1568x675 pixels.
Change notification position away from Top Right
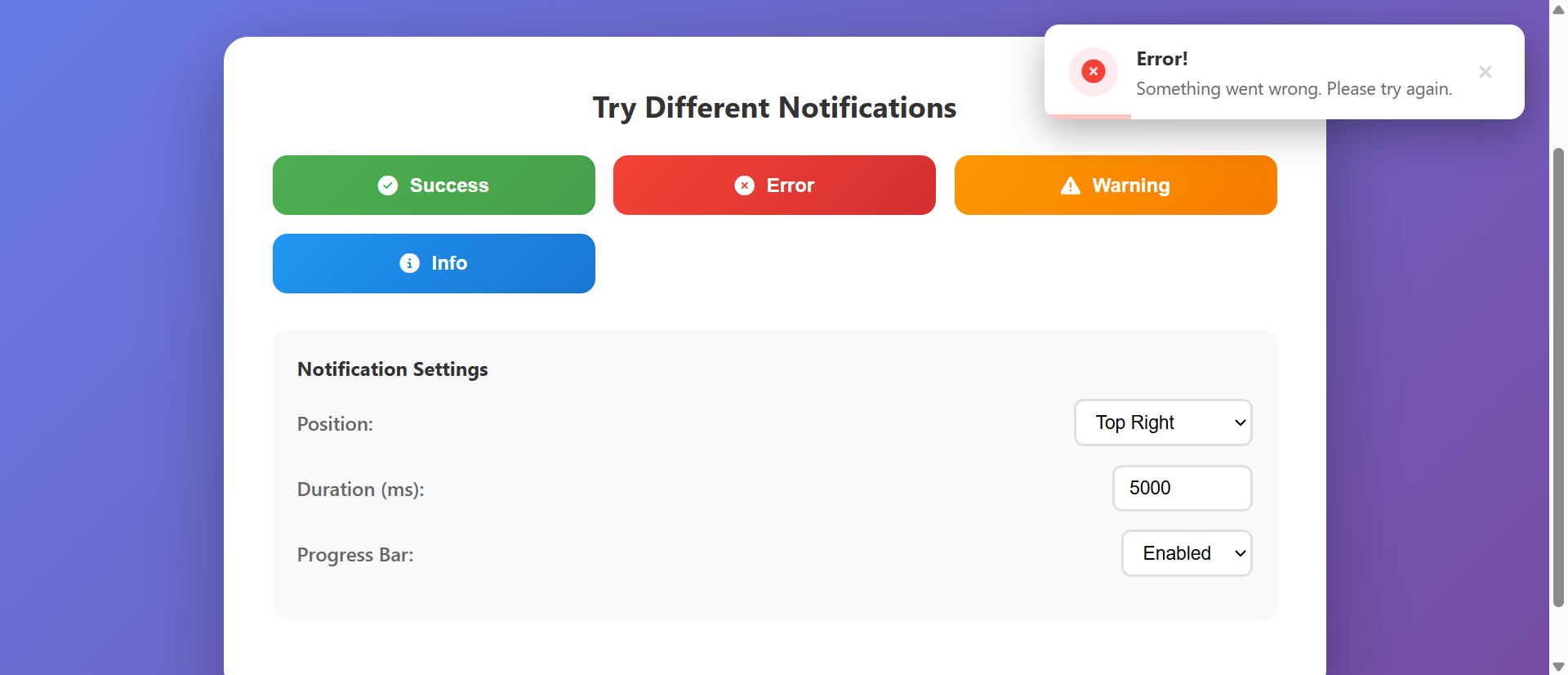click(1163, 422)
